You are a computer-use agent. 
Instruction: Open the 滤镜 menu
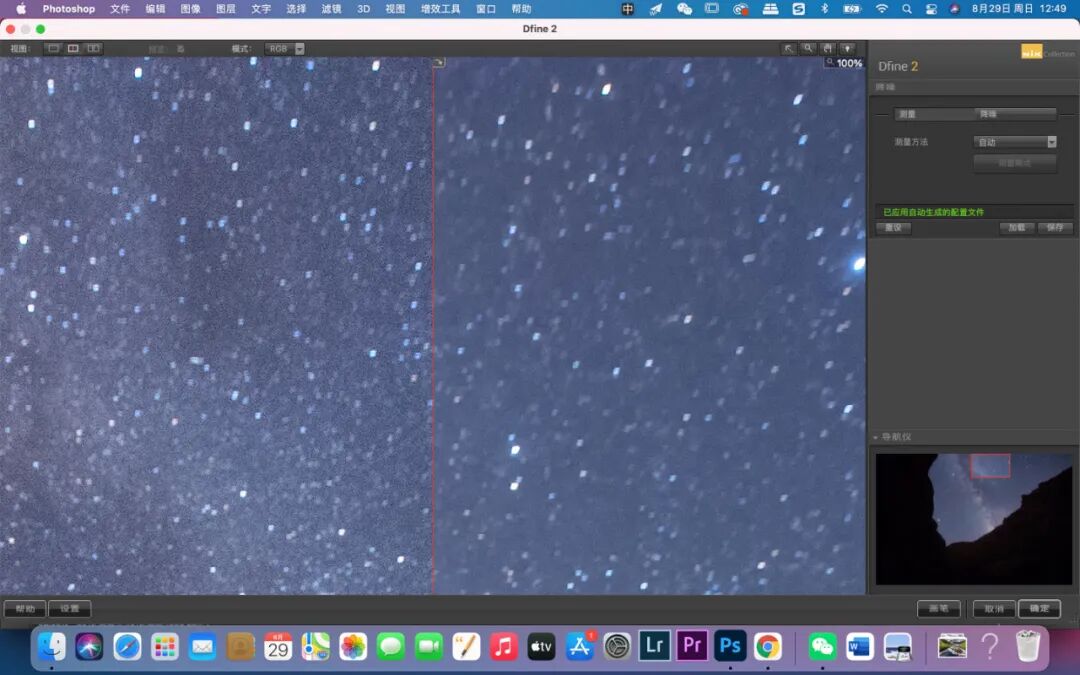[331, 9]
